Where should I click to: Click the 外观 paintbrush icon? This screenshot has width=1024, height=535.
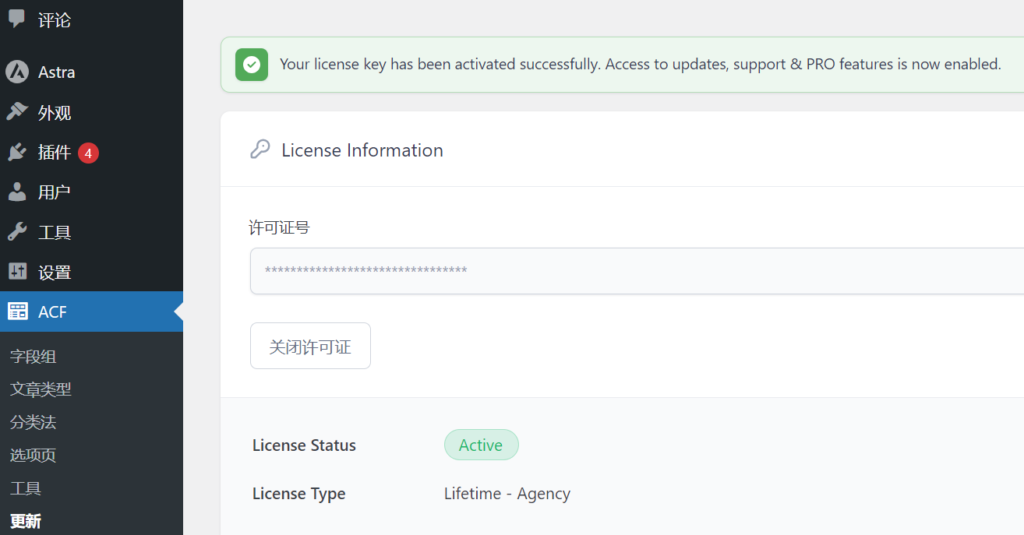pyautogui.click(x=17, y=112)
